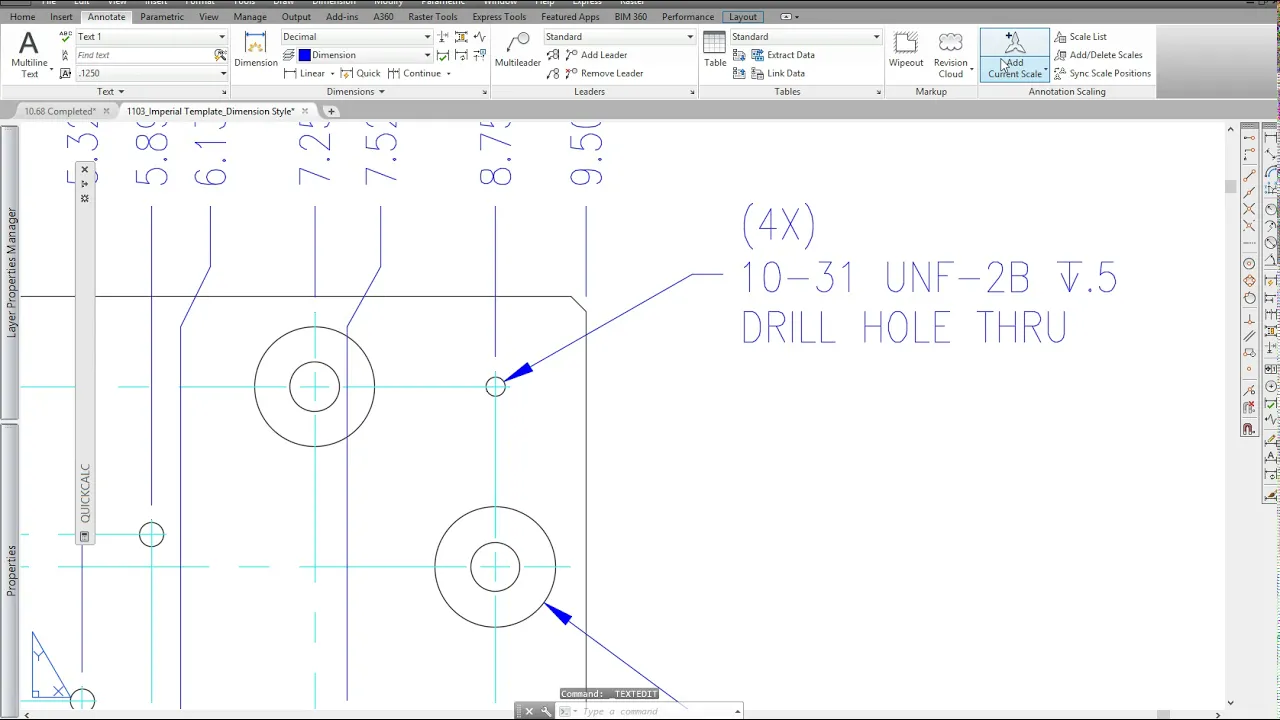Click the Magnet osnap icon in side toolbar
Screen dimensions: 1280x720
1249,430
